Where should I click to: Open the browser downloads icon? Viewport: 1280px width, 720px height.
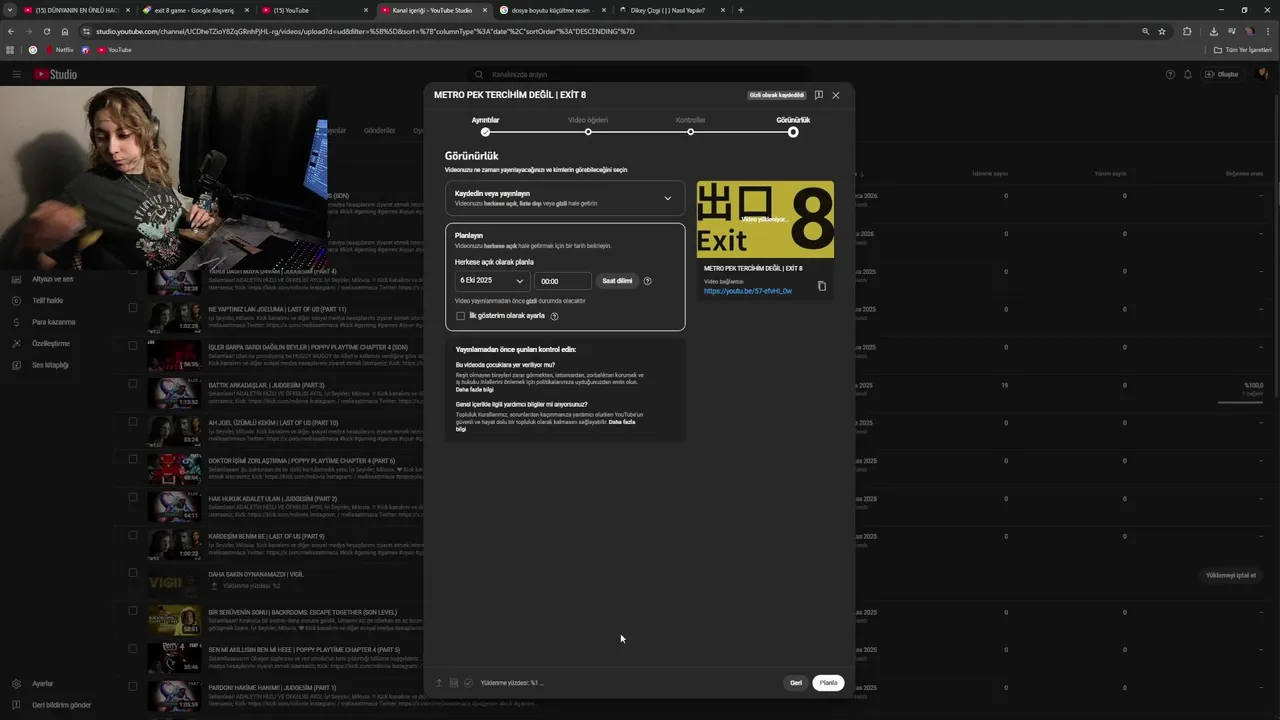(1213, 31)
